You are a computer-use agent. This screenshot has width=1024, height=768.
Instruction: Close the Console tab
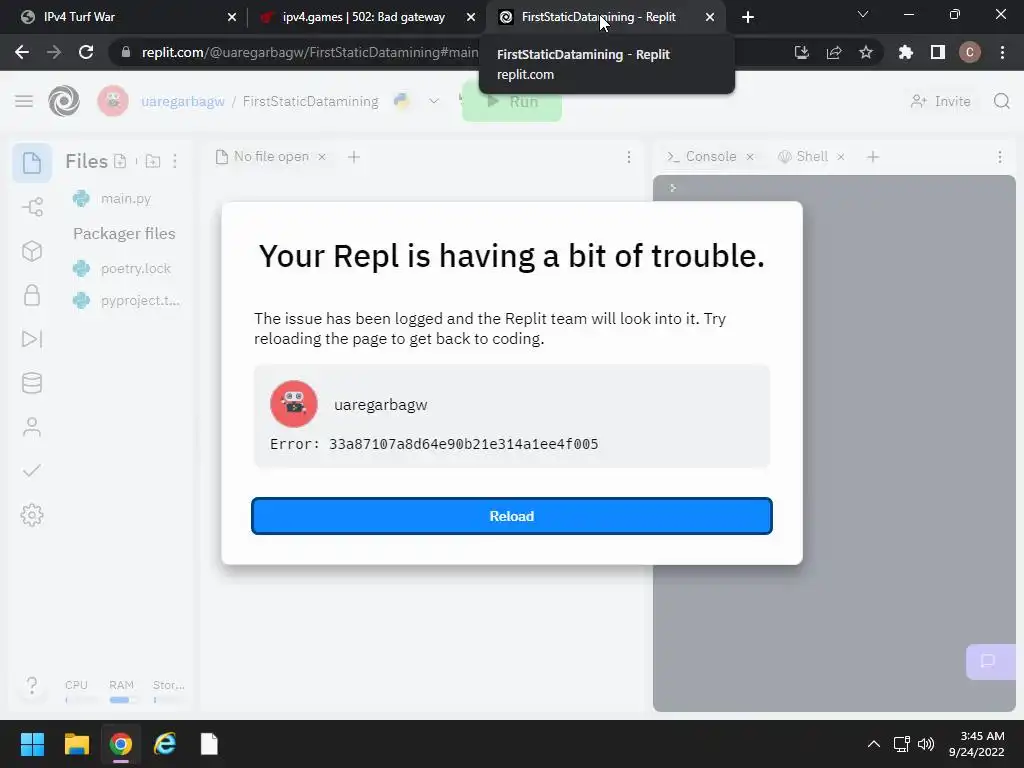click(x=750, y=157)
